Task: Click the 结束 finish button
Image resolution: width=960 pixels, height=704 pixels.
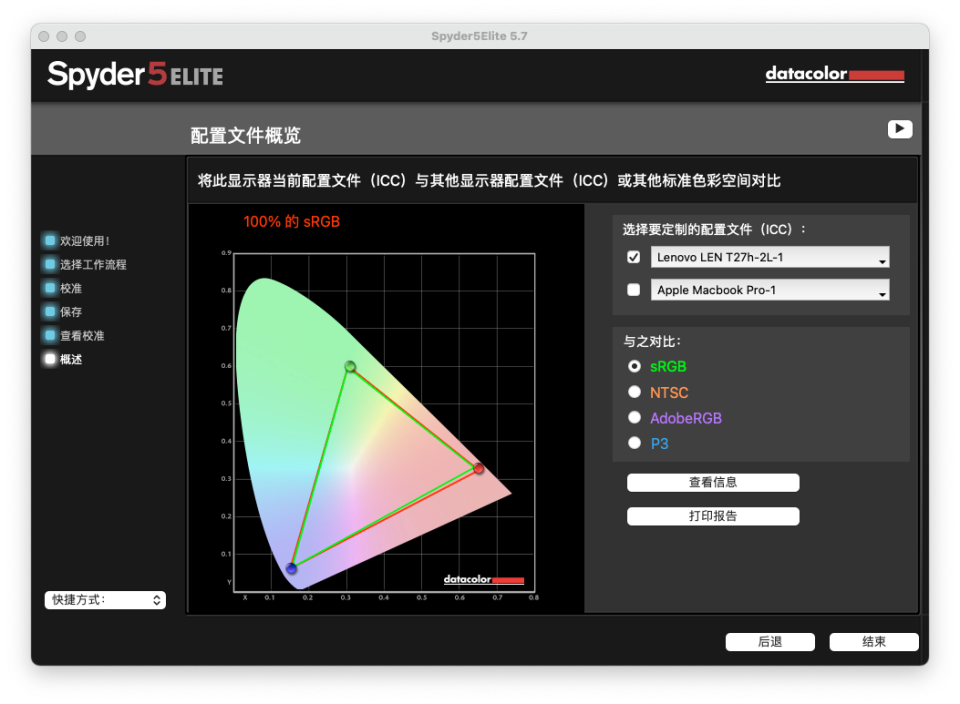Action: click(x=874, y=642)
